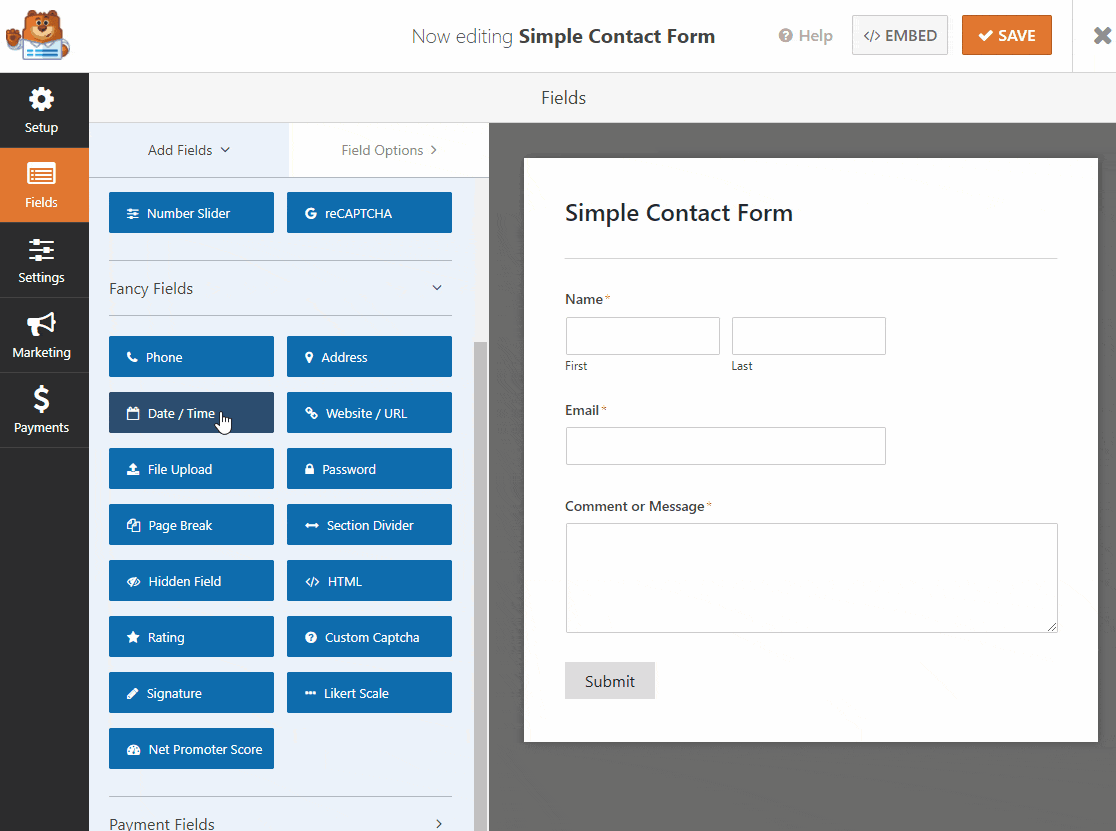This screenshot has width=1116, height=831.
Task: Switch to Field Options tab
Action: point(389,150)
